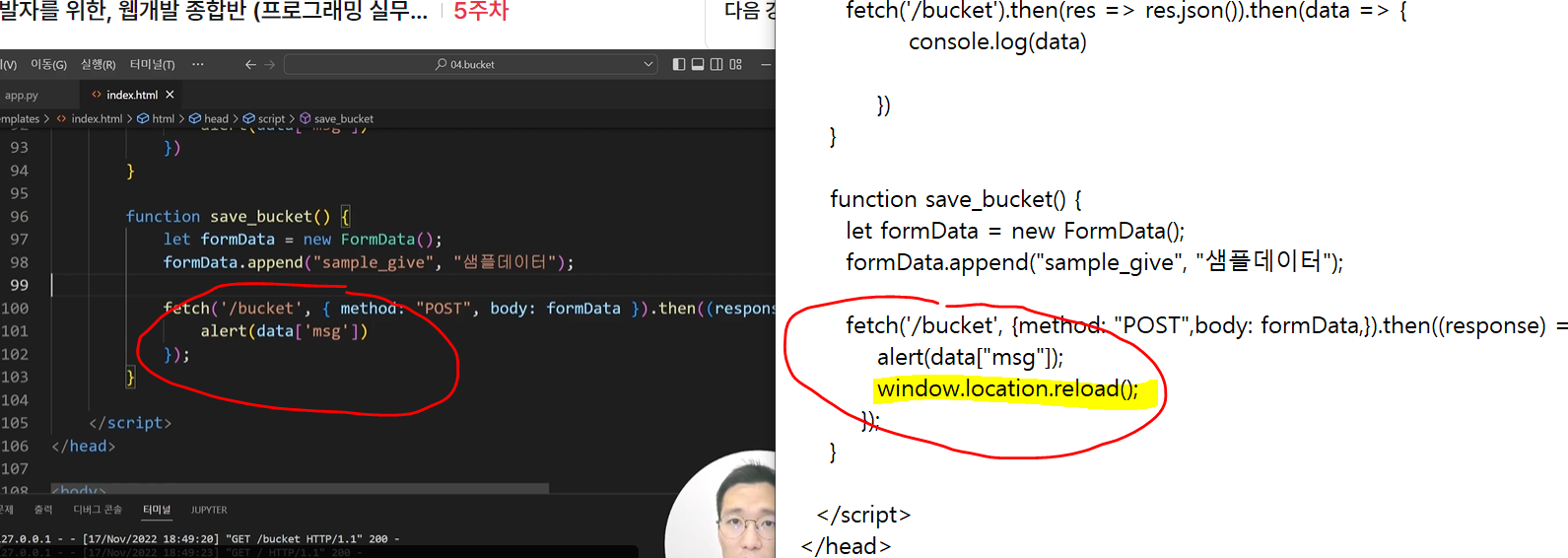This screenshot has height=558, width=1568.
Task: Click the </head> text in the right document
Action: tap(846, 546)
